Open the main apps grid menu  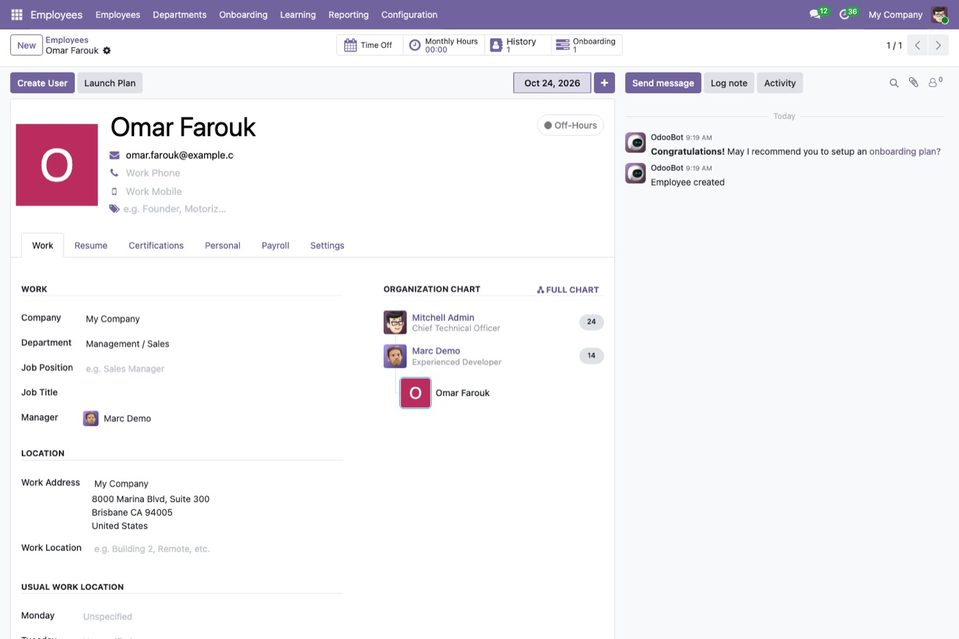point(17,15)
